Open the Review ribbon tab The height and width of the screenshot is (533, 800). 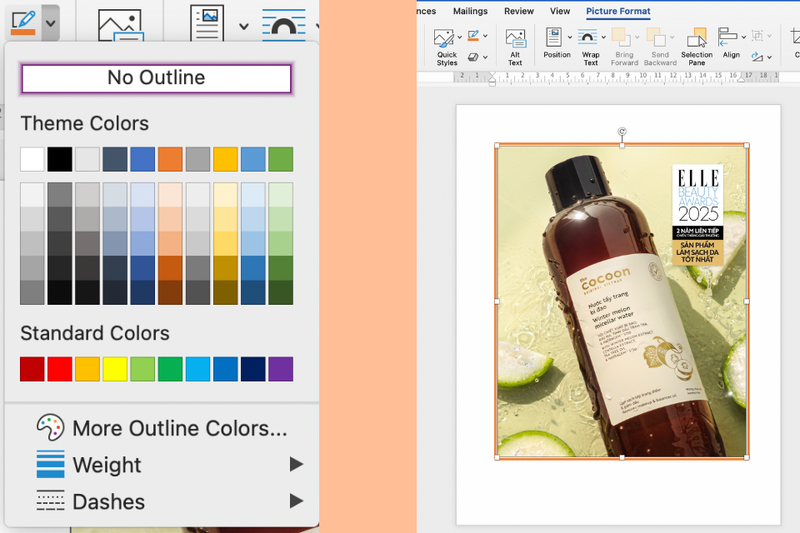[519, 11]
